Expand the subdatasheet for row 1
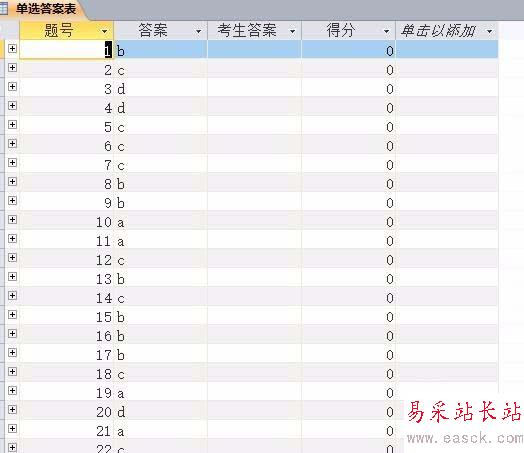 (12, 48)
